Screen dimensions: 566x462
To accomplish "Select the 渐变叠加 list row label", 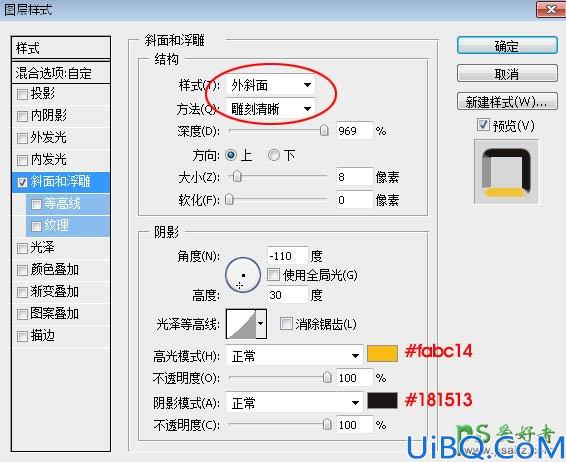I will (55, 292).
